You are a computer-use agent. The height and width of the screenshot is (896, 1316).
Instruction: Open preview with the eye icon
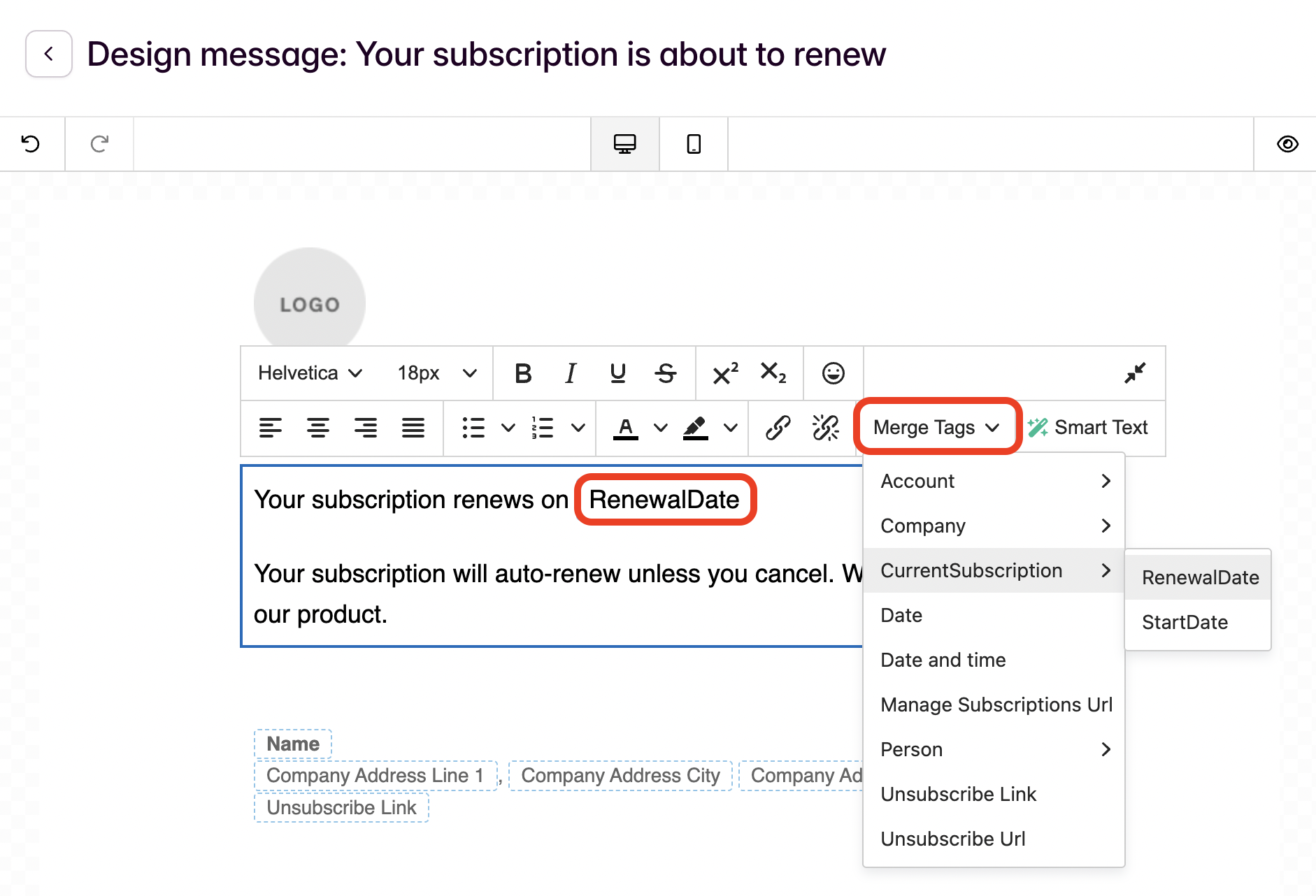[1287, 144]
